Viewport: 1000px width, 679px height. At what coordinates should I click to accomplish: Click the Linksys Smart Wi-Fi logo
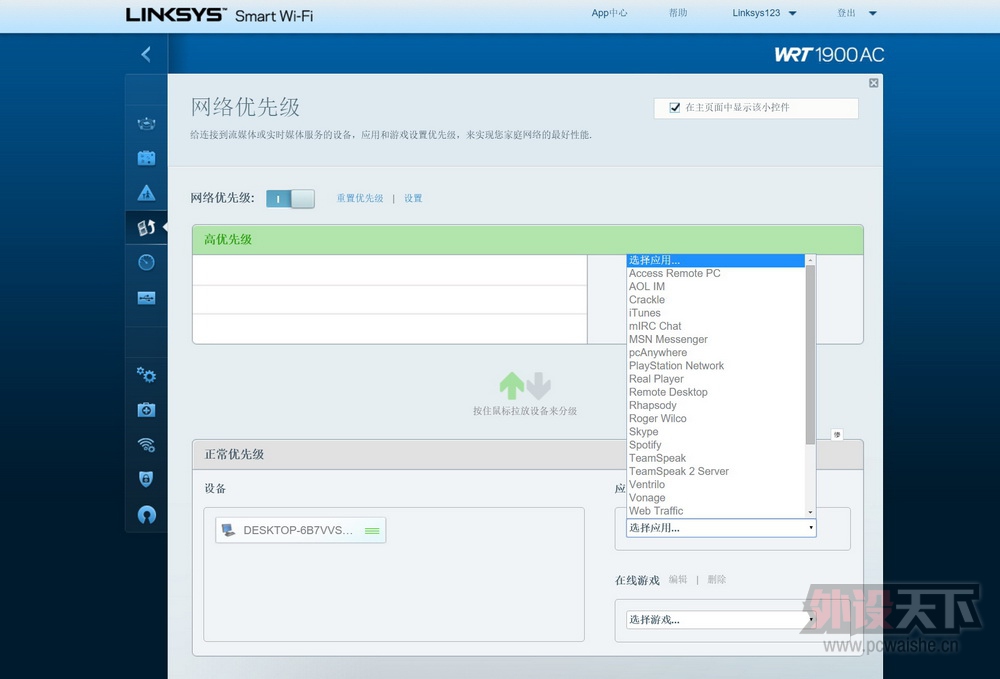point(219,15)
